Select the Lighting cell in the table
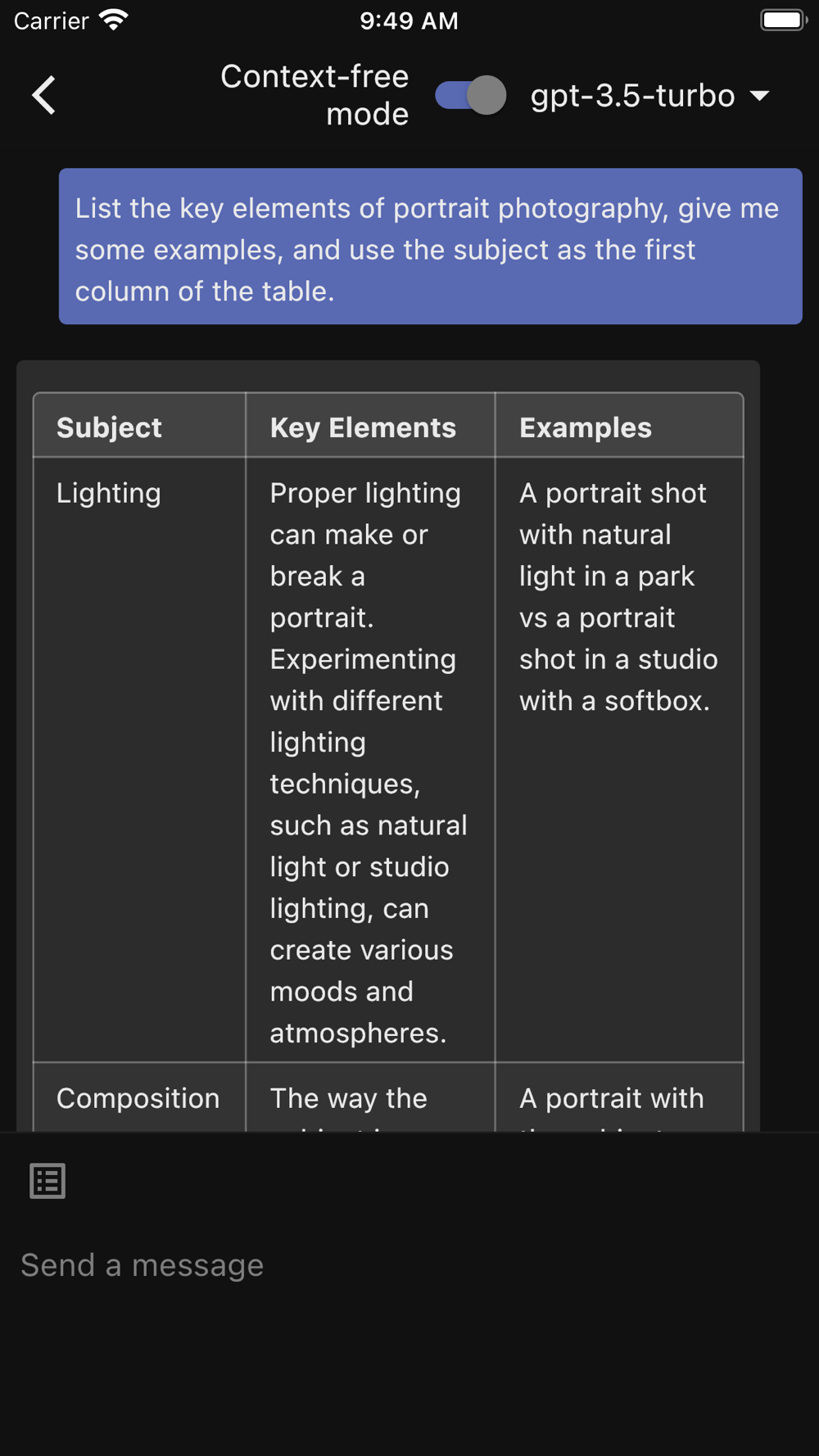Viewport: 819px width, 1456px height. point(139,760)
